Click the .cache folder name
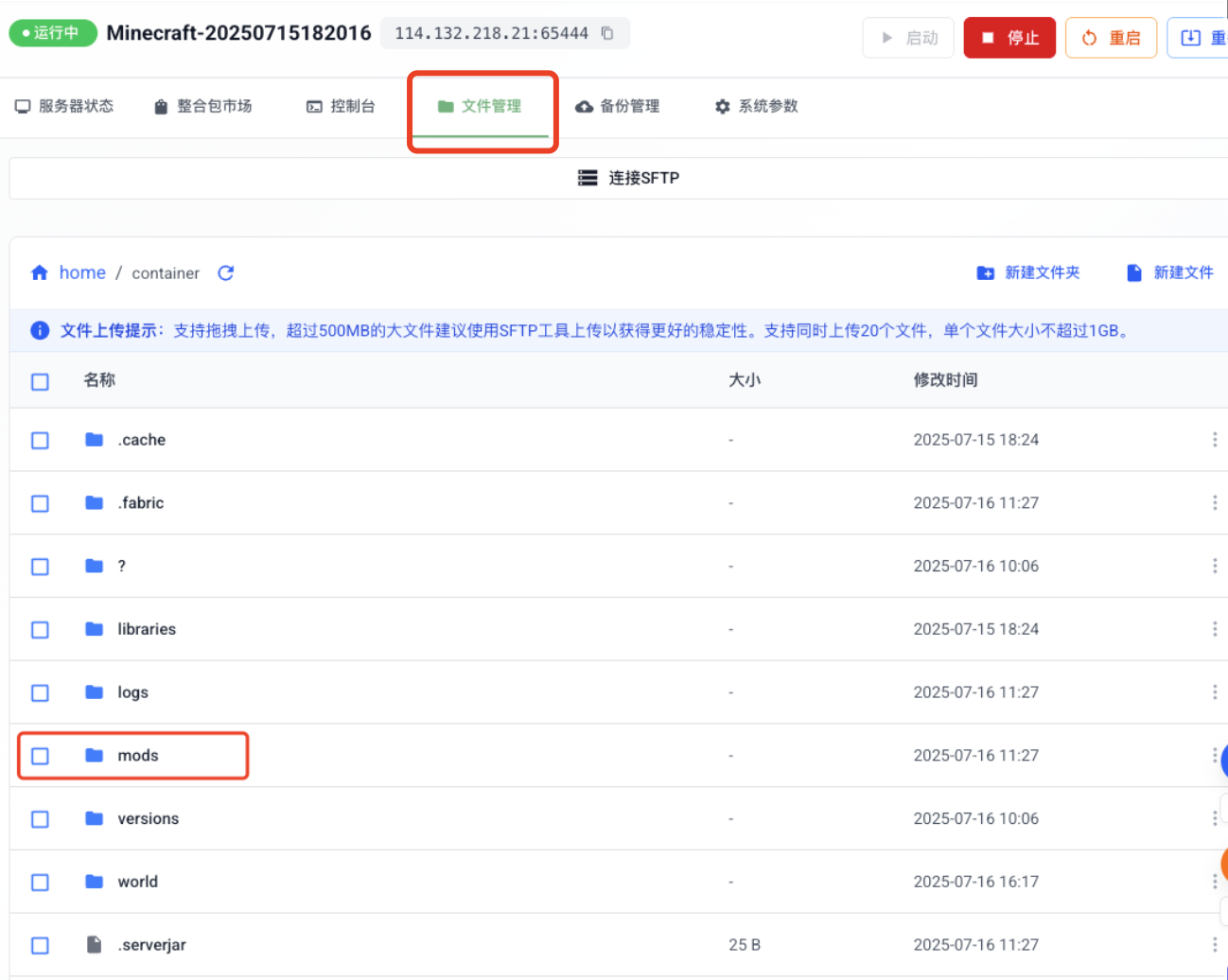This screenshot has width=1228, height=980. click(142, 440)
